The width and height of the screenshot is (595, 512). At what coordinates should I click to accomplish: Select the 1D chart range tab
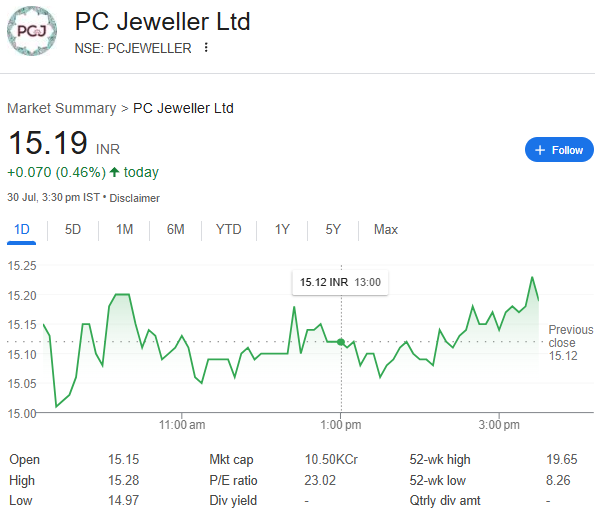(x=22, y=230)
